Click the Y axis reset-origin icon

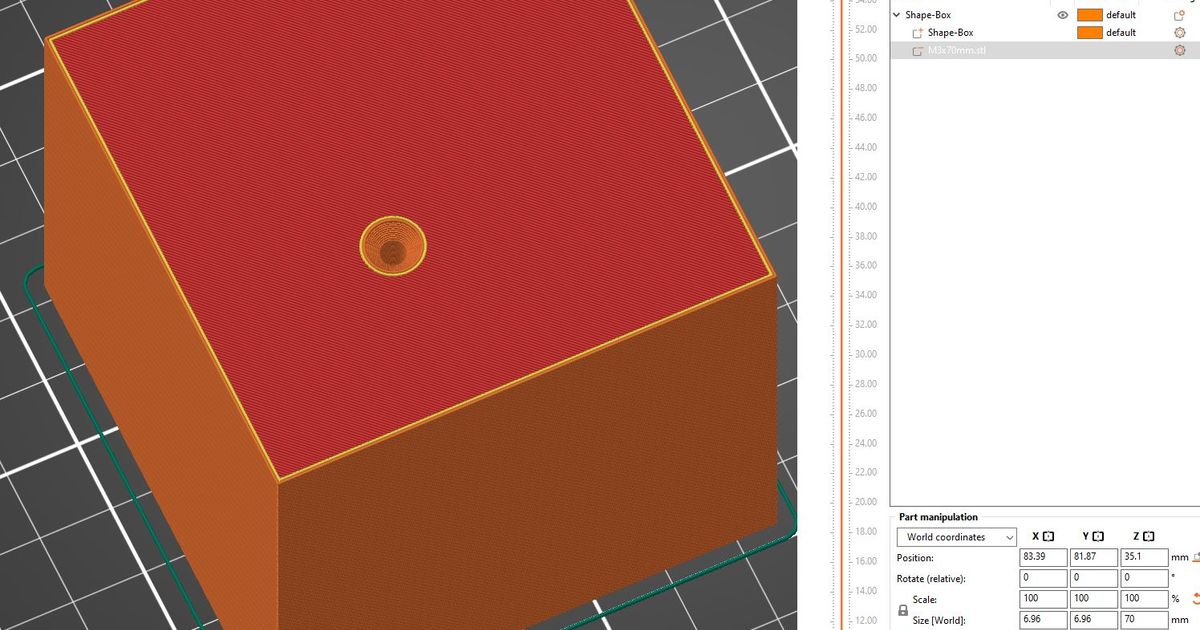pyautogui.click(x=1098, y=536)
